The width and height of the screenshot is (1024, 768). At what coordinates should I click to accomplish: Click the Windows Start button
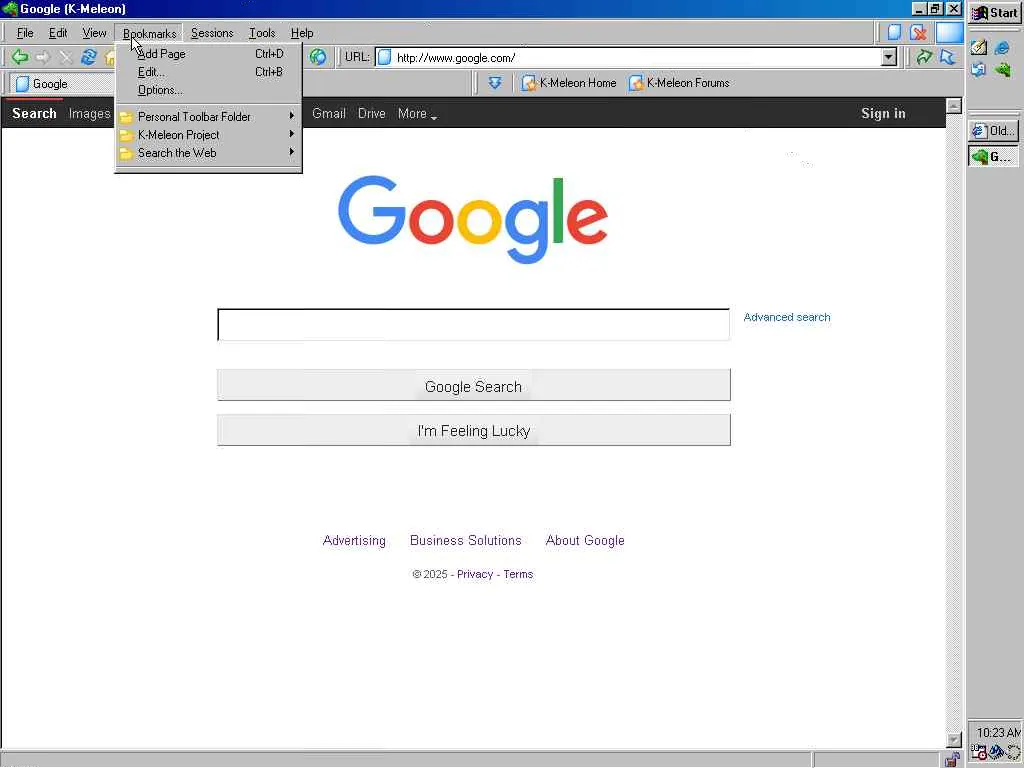[995, 13]
